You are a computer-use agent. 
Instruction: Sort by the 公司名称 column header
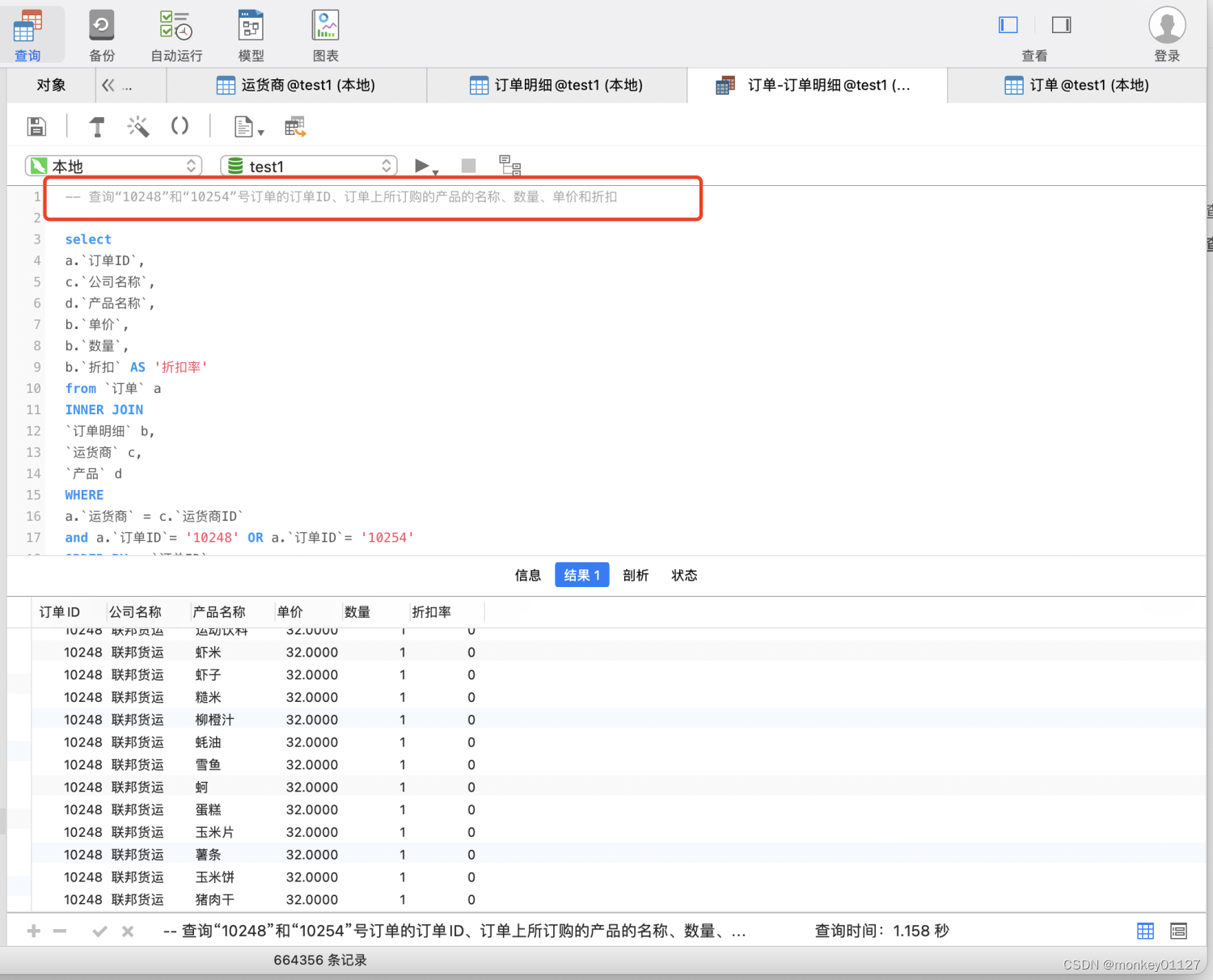148,611
